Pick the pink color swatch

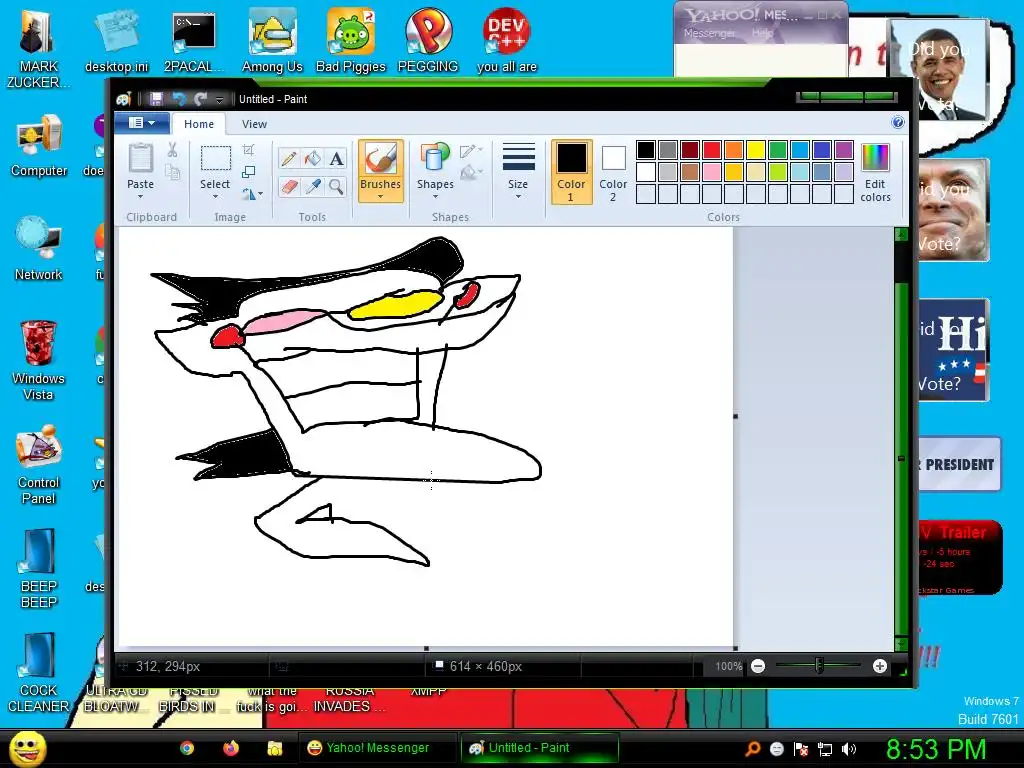[x=712, y=172]
